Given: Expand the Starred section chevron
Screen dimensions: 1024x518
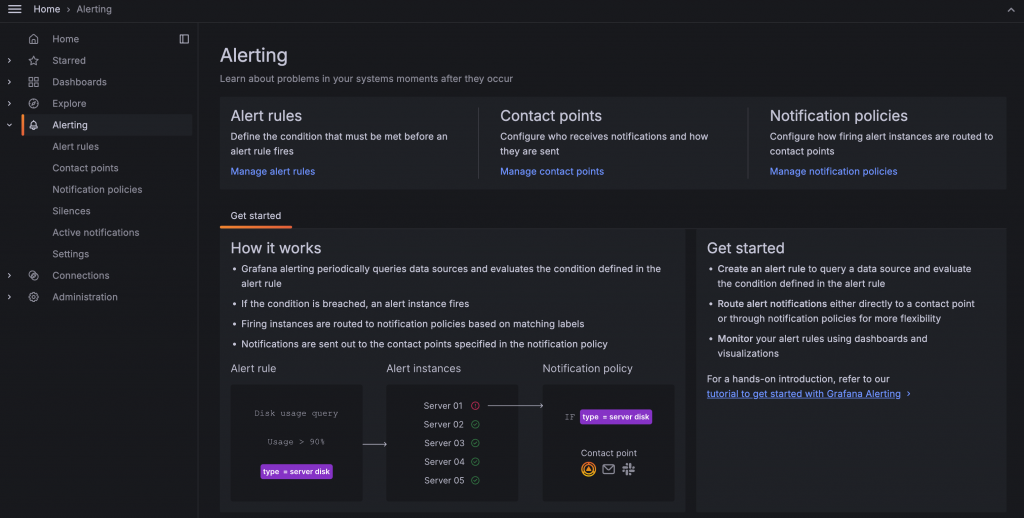Looking at the screenshot, I should 9,61.
